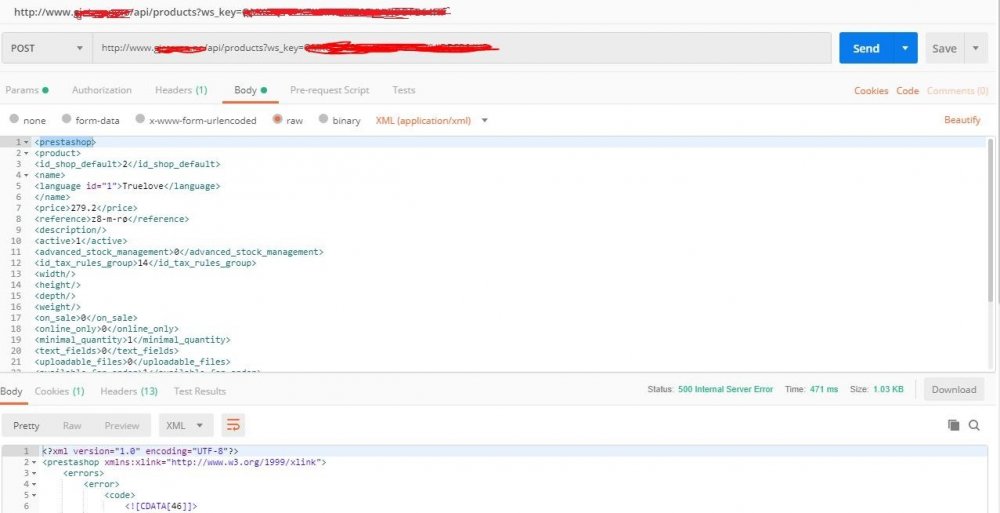Open the response Headers (13) tab
1000x513 pixels.
pyautogui.click(x=129, y=391)
